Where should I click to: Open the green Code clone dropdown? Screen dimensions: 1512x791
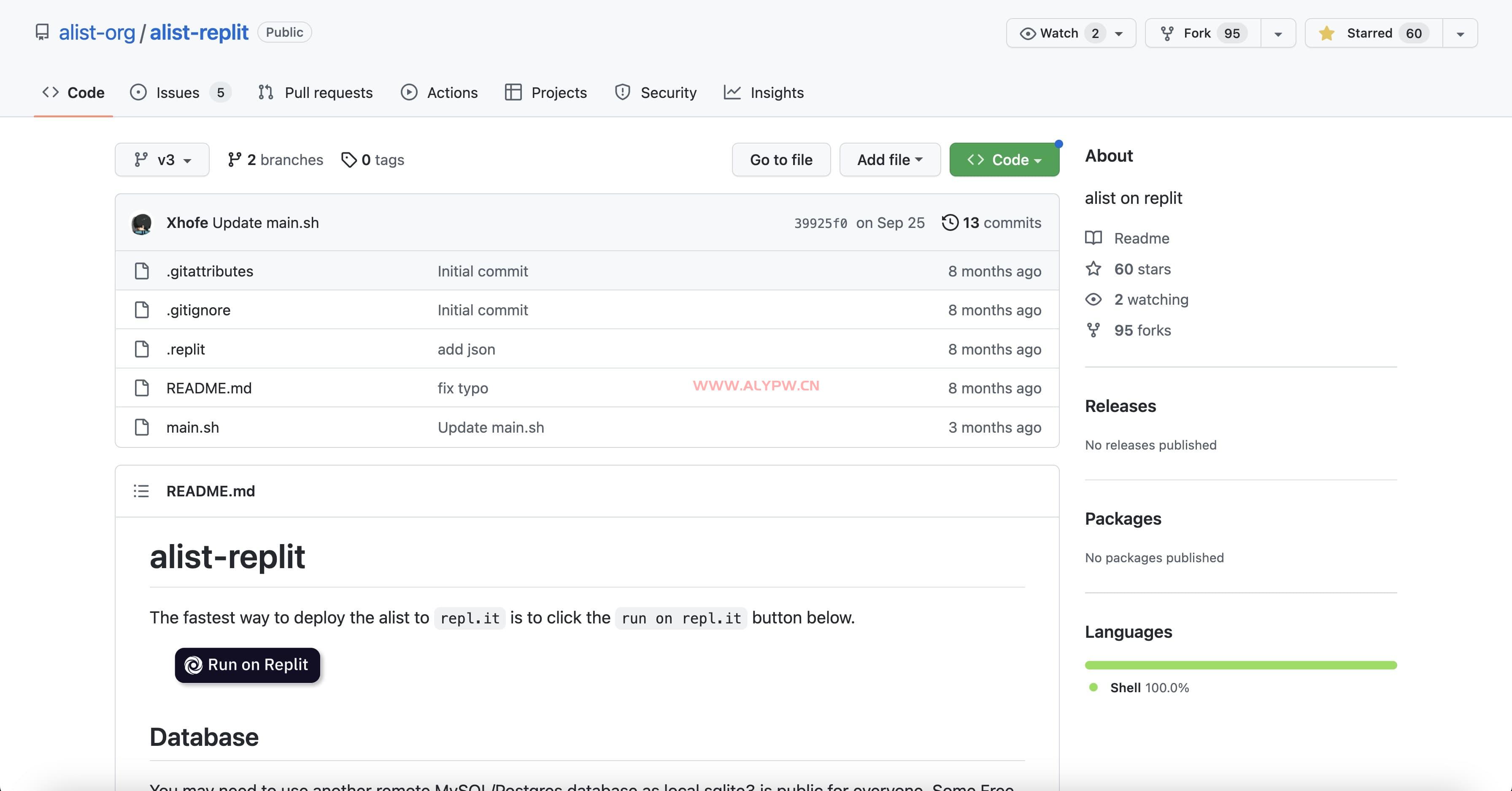[x=1004, y=160]
